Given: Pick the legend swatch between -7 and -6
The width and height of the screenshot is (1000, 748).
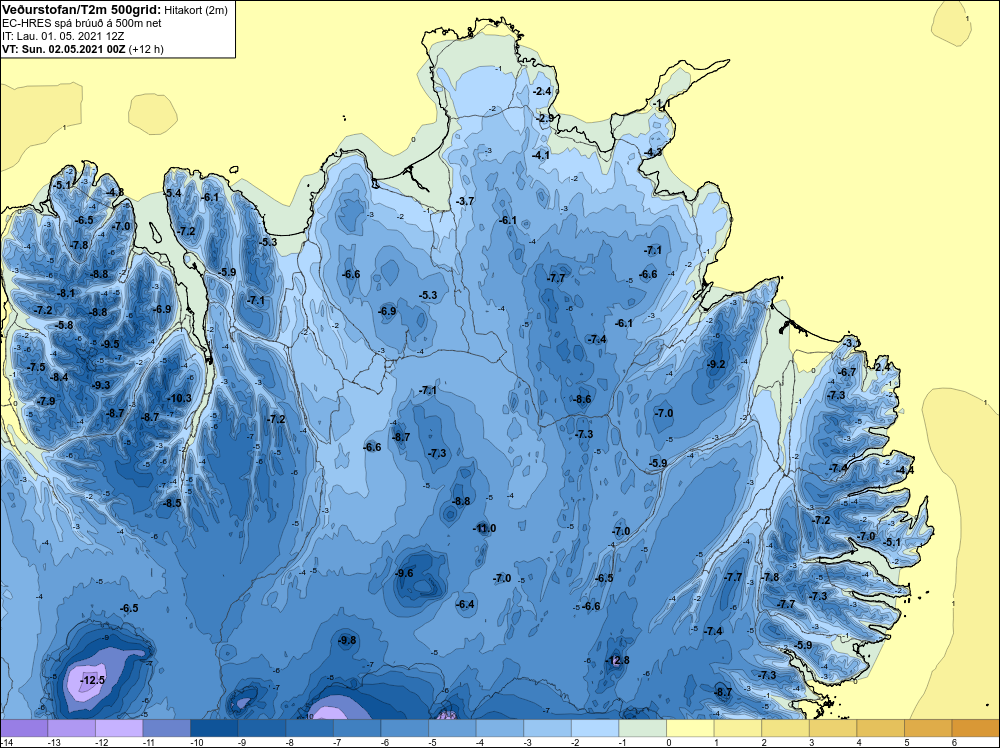Looking at the screenshot, I should pyautogui.click(x=357, y=728).
